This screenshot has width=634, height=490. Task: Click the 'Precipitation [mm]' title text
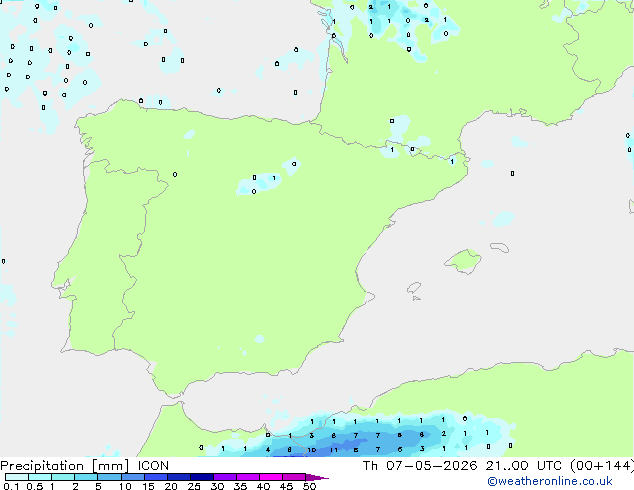(x=64, y=466)
